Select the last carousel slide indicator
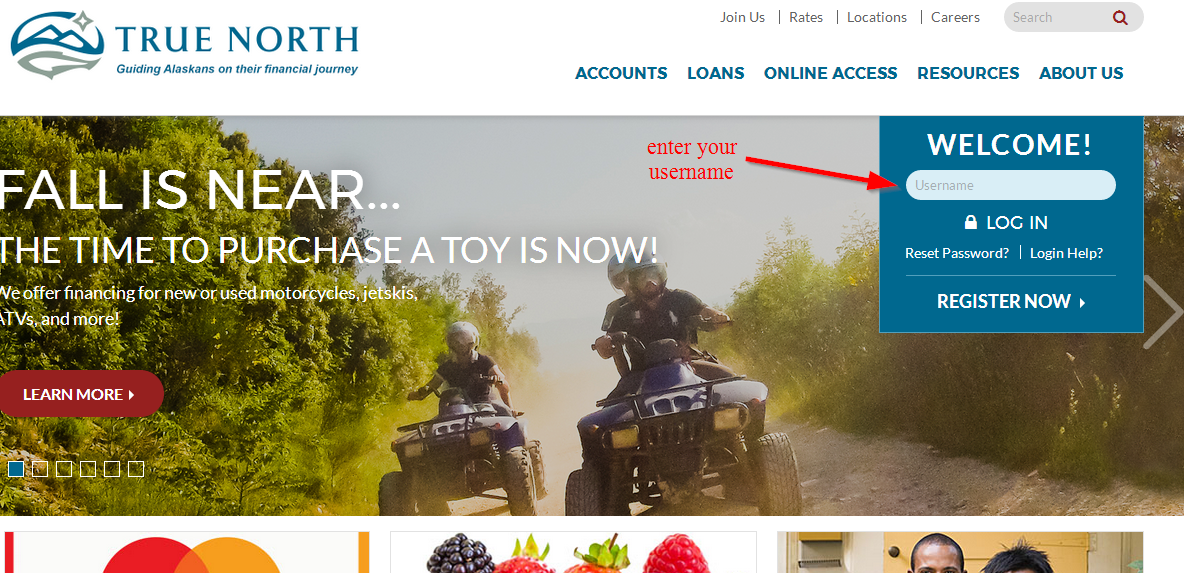Screen dimensions: 1184x573 136,469
